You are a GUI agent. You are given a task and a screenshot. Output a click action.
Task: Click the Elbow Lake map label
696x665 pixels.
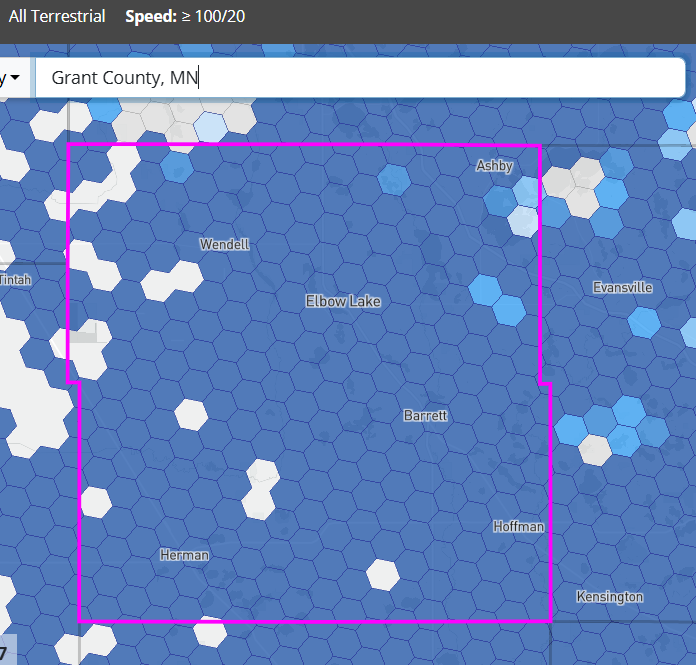pyautogui.click(x=343, y=301)
